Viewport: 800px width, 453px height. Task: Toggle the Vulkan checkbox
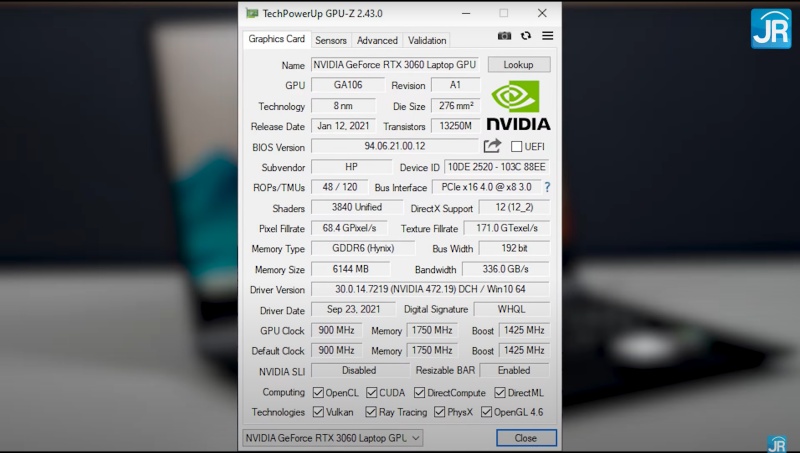click(x=318, y=412)
